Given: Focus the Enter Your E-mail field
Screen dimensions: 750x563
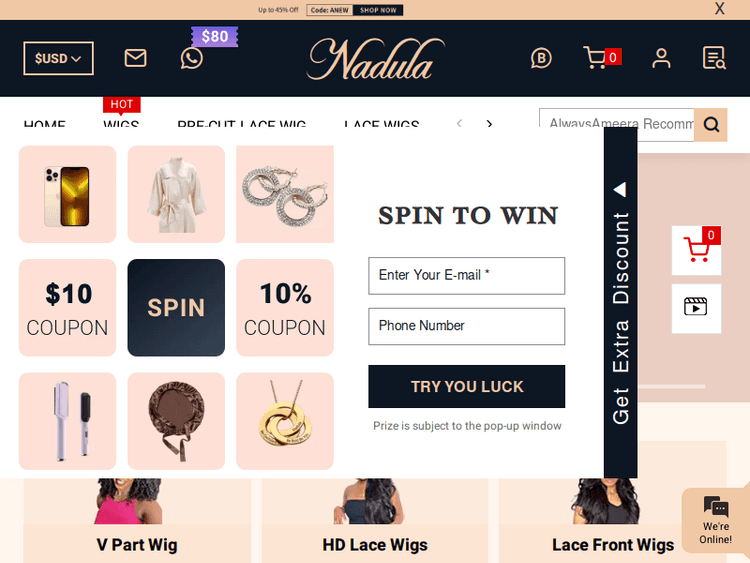Looking at the screenshot, I should point(466,276).
